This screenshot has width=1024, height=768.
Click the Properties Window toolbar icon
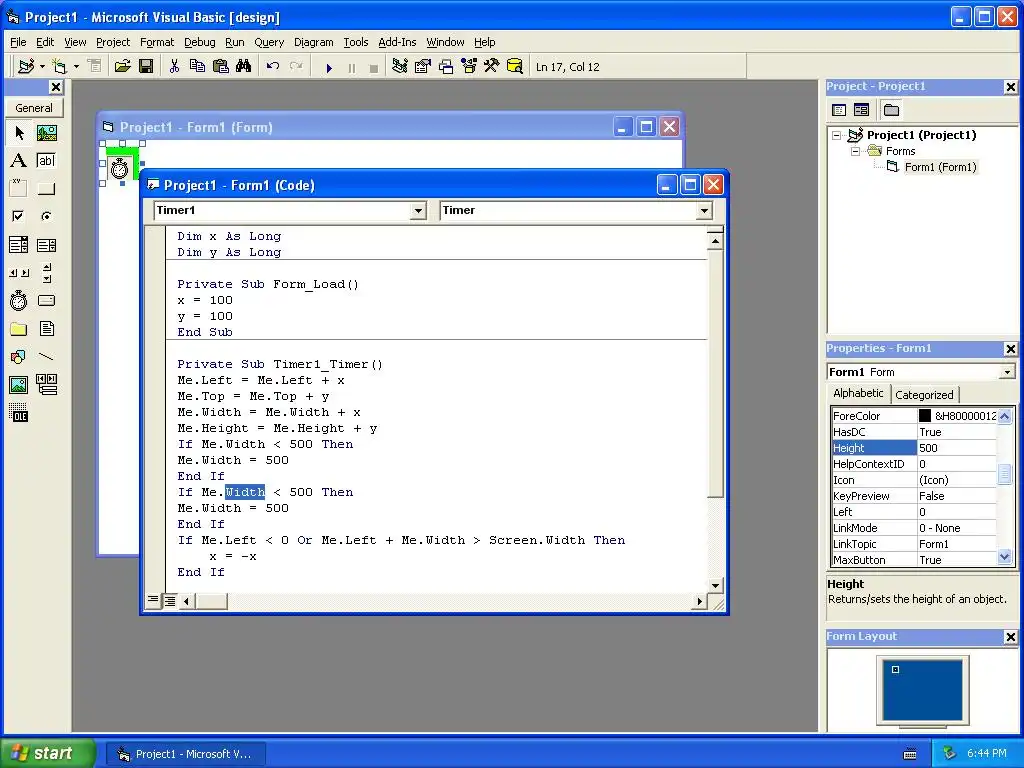coord(423,66)
